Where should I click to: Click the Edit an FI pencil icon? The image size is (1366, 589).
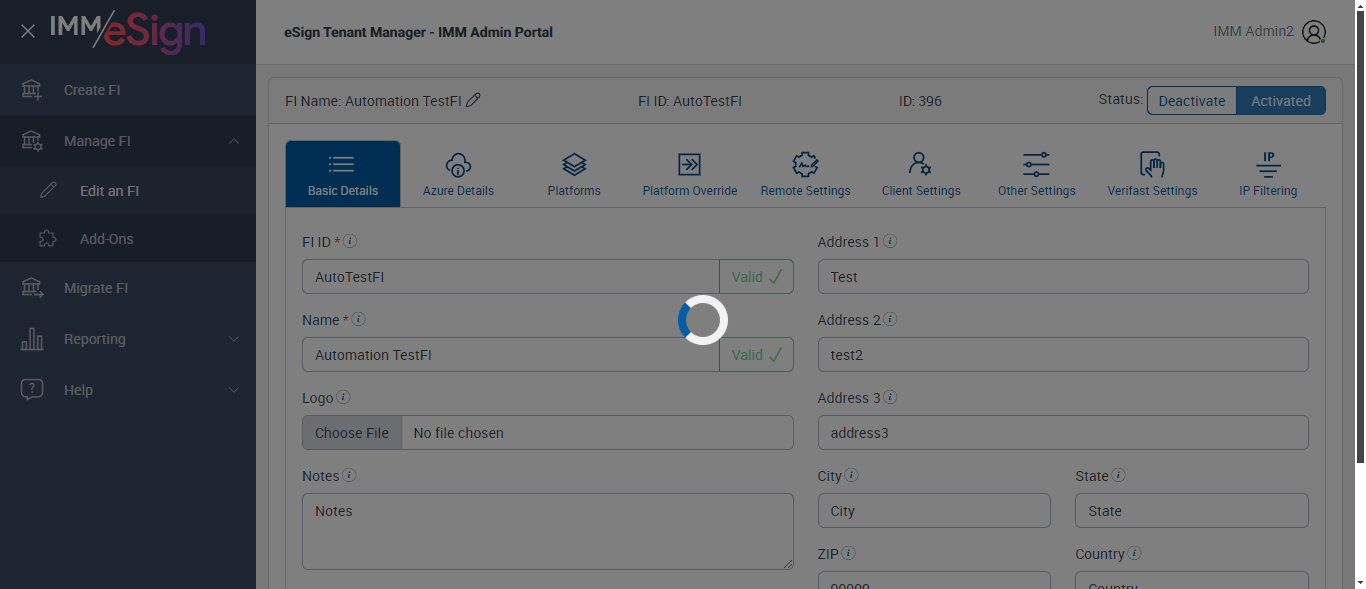(47, 190)
